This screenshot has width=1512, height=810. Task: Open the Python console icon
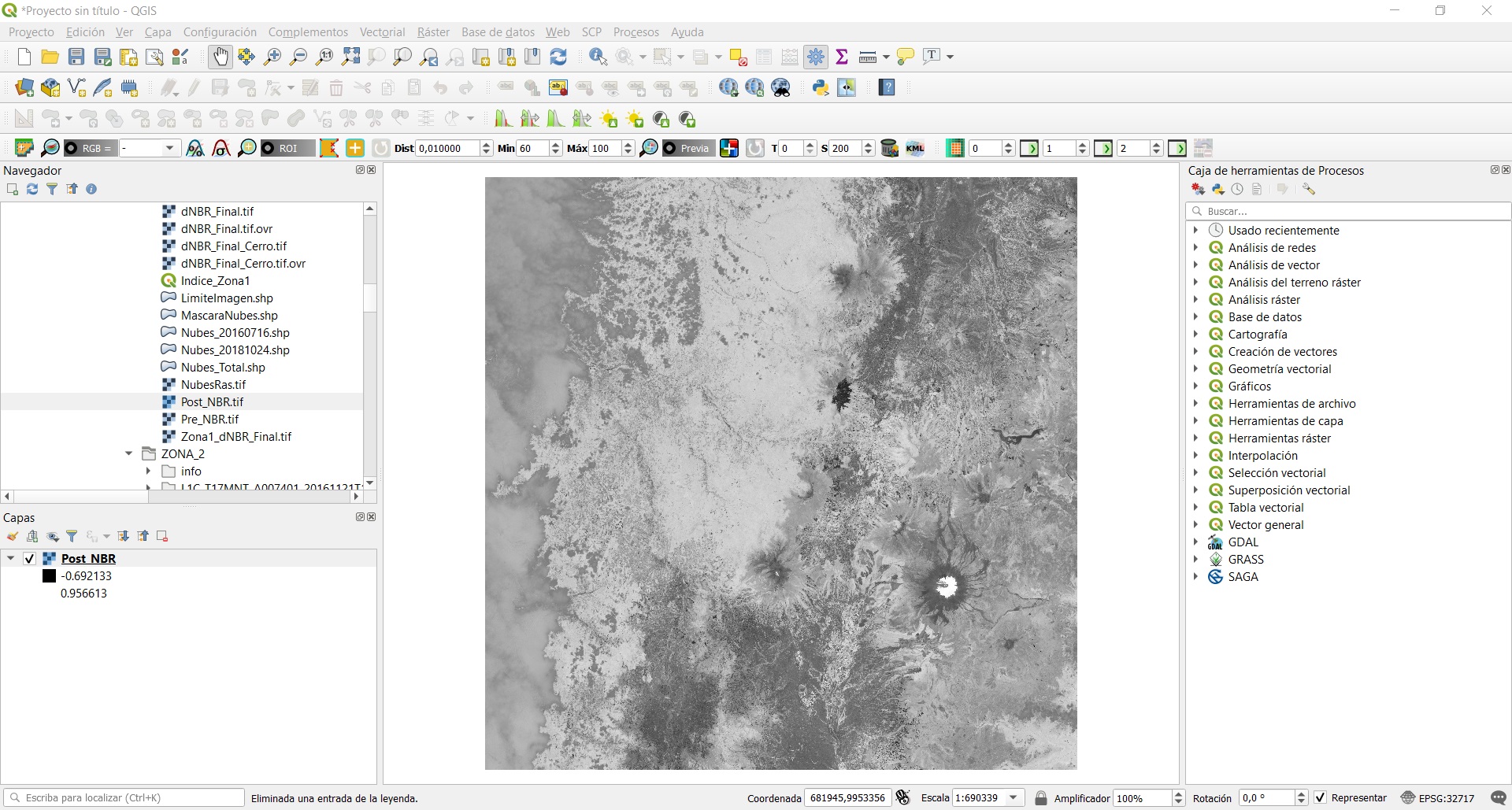[821, 87]
